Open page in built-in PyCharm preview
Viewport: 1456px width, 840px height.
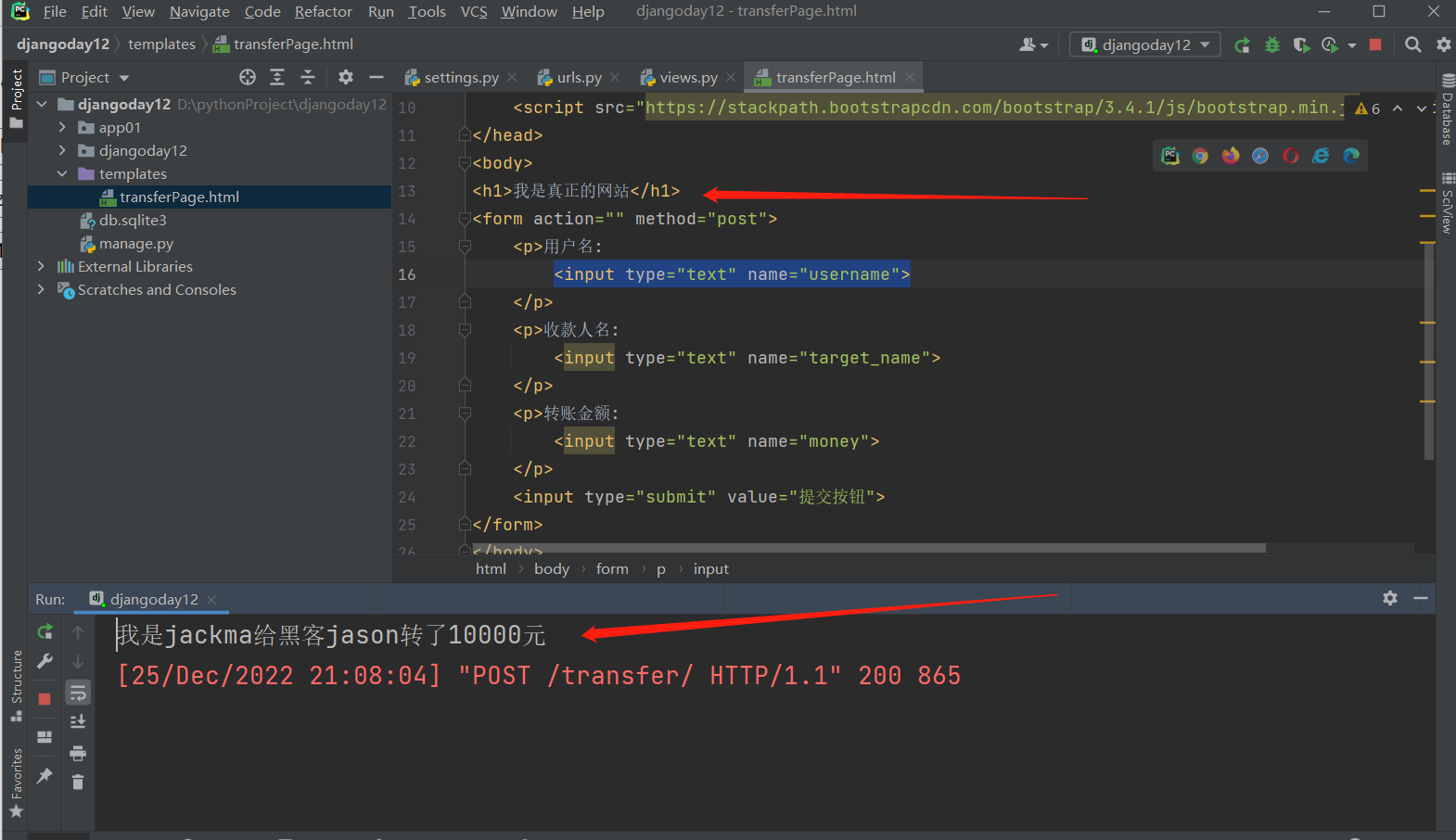tap(1170, 156)
